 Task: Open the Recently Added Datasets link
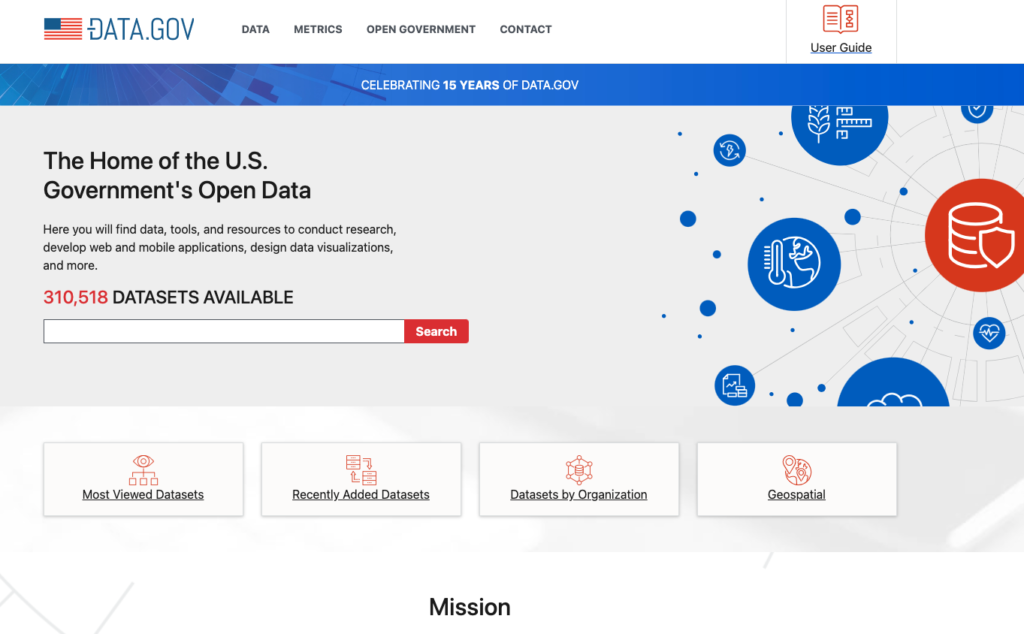click(360, 495)
